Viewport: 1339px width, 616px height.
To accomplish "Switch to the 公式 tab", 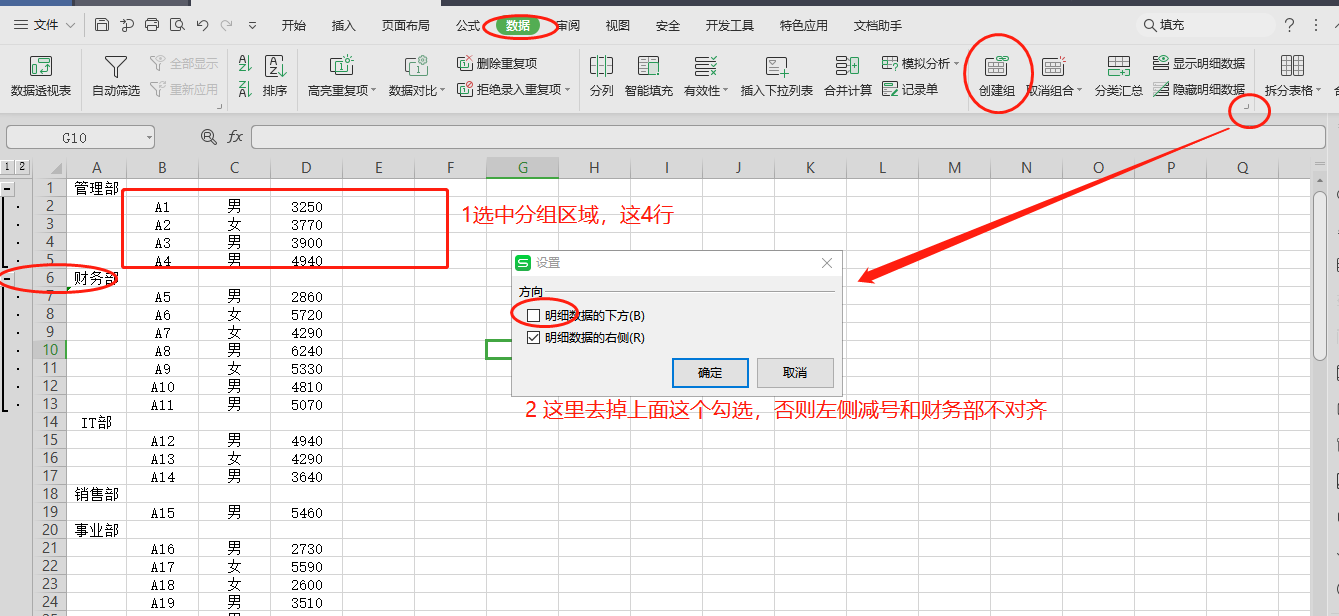I will point(468,25).
